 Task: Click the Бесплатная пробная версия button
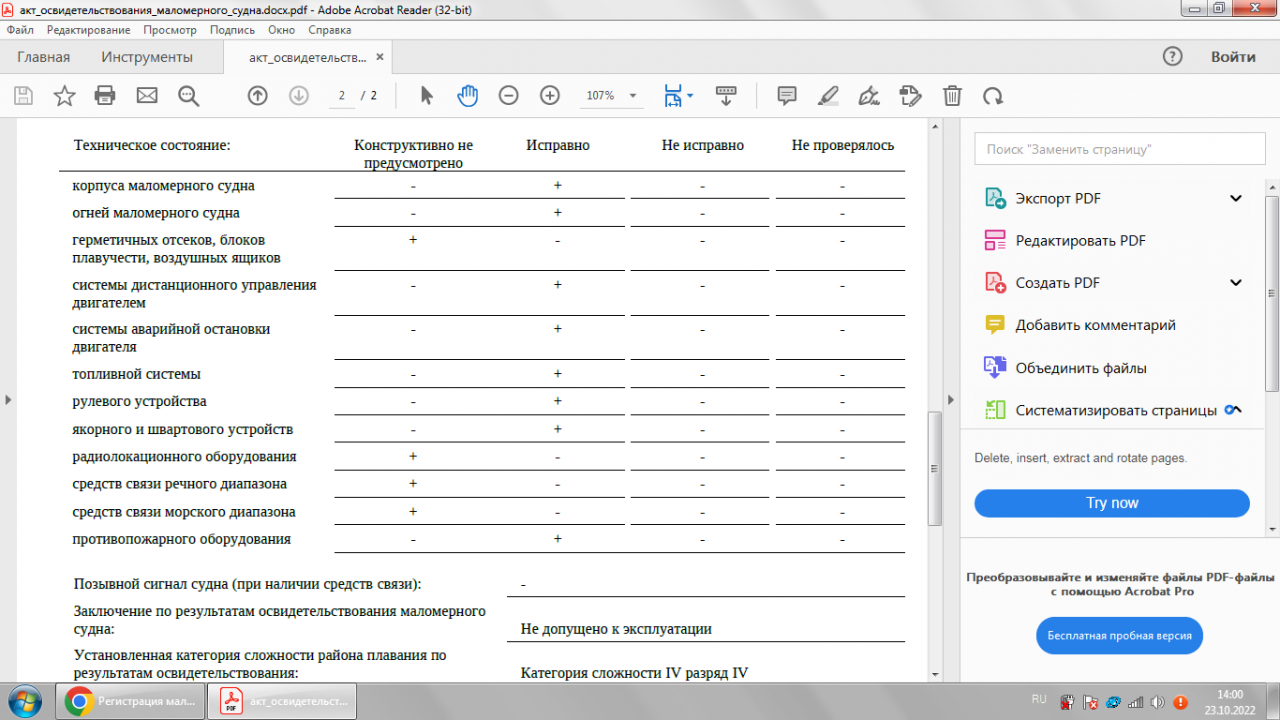[x=1119, y=635]
